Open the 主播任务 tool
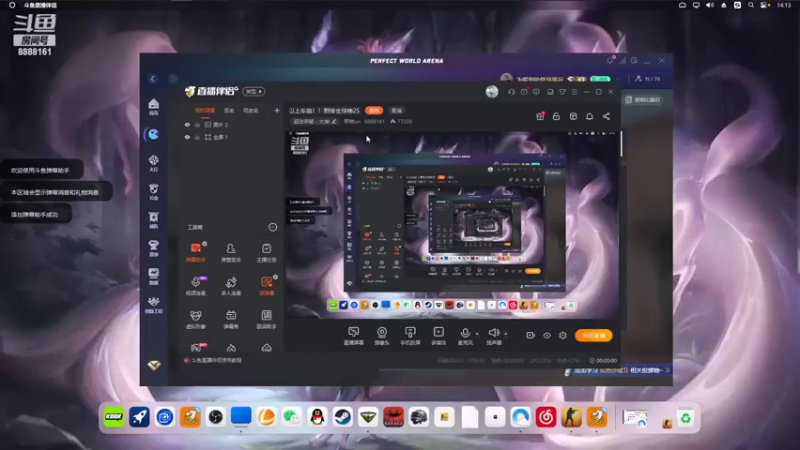This screenshot has height=450, width=800. coord(266,252)
